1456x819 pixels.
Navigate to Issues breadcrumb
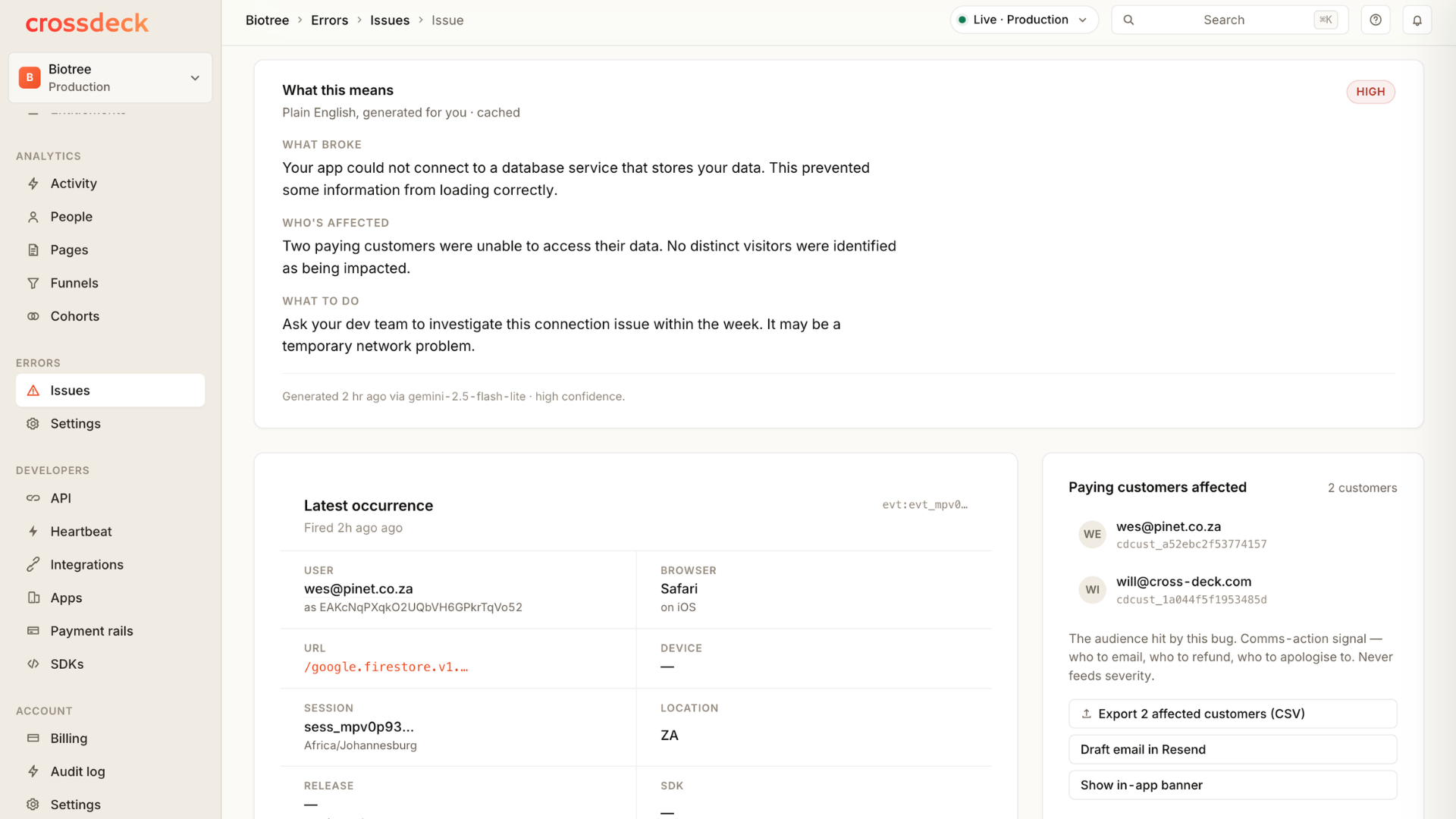click(x=390, y=20)
